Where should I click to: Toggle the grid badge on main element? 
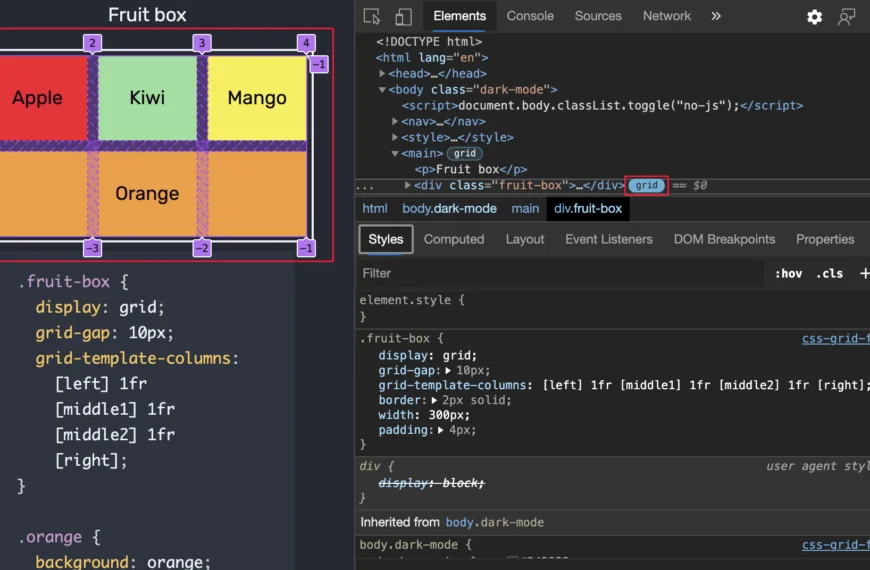[464, 153]
